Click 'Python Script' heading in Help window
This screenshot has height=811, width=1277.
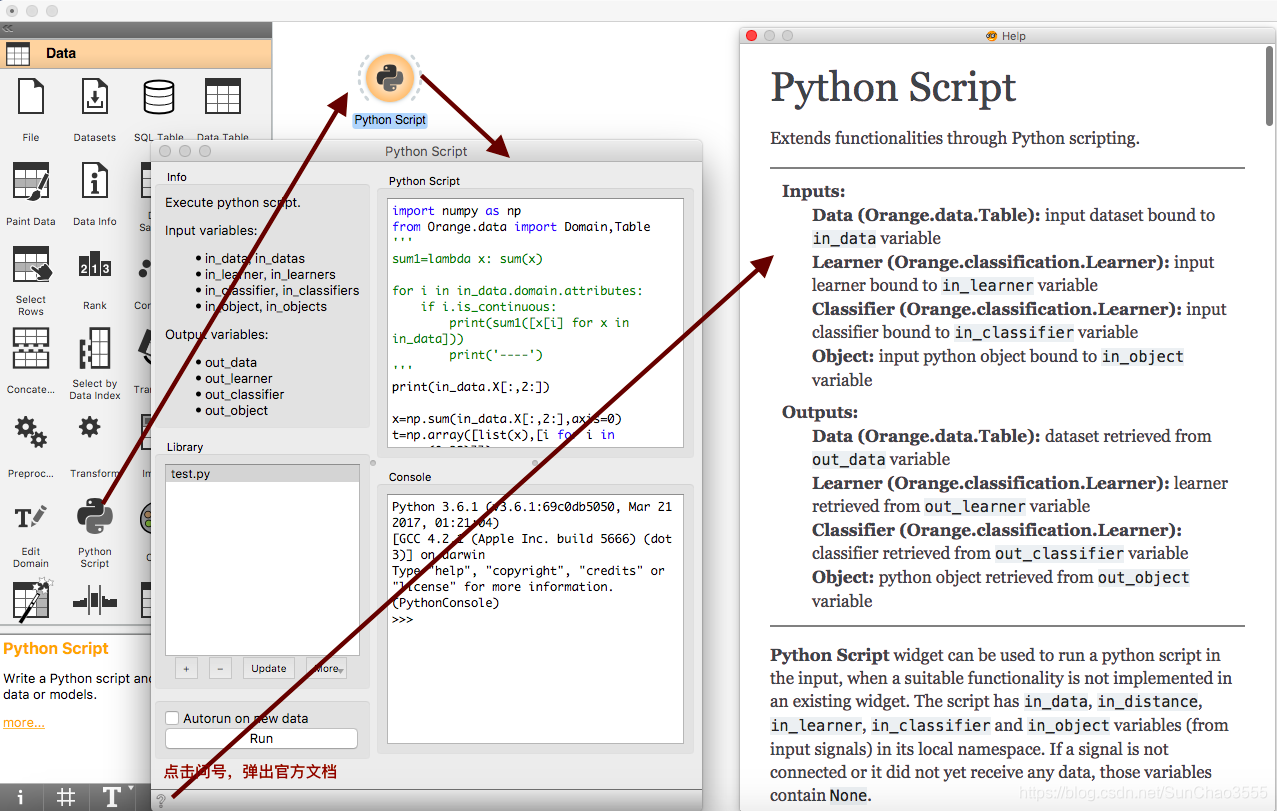point(893,88)
